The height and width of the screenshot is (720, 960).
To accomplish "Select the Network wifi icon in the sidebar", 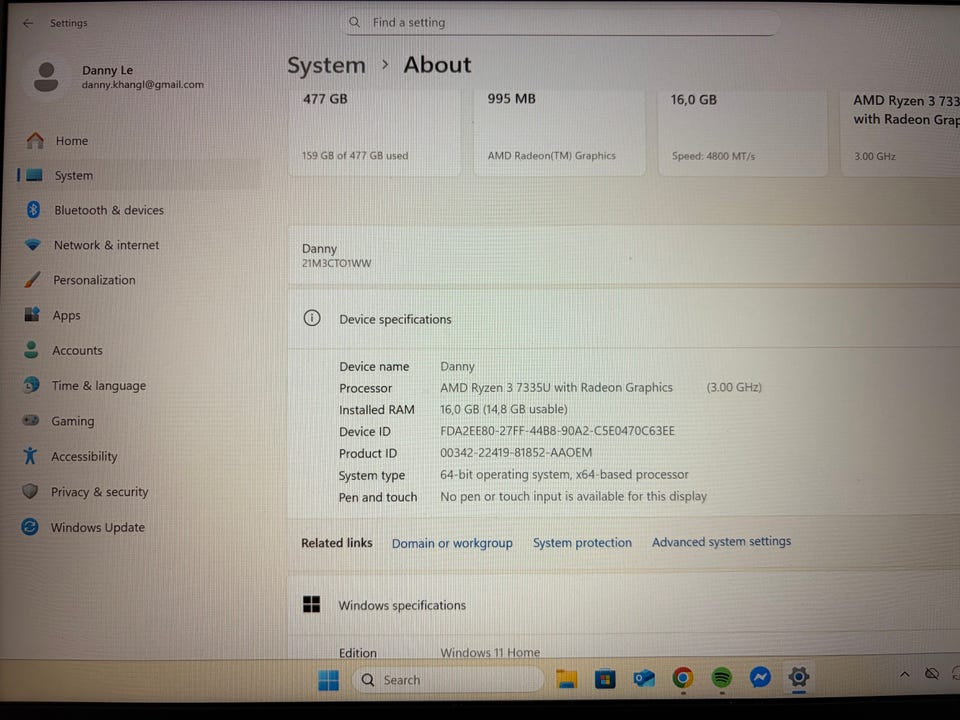I will (x=32, y=245).
